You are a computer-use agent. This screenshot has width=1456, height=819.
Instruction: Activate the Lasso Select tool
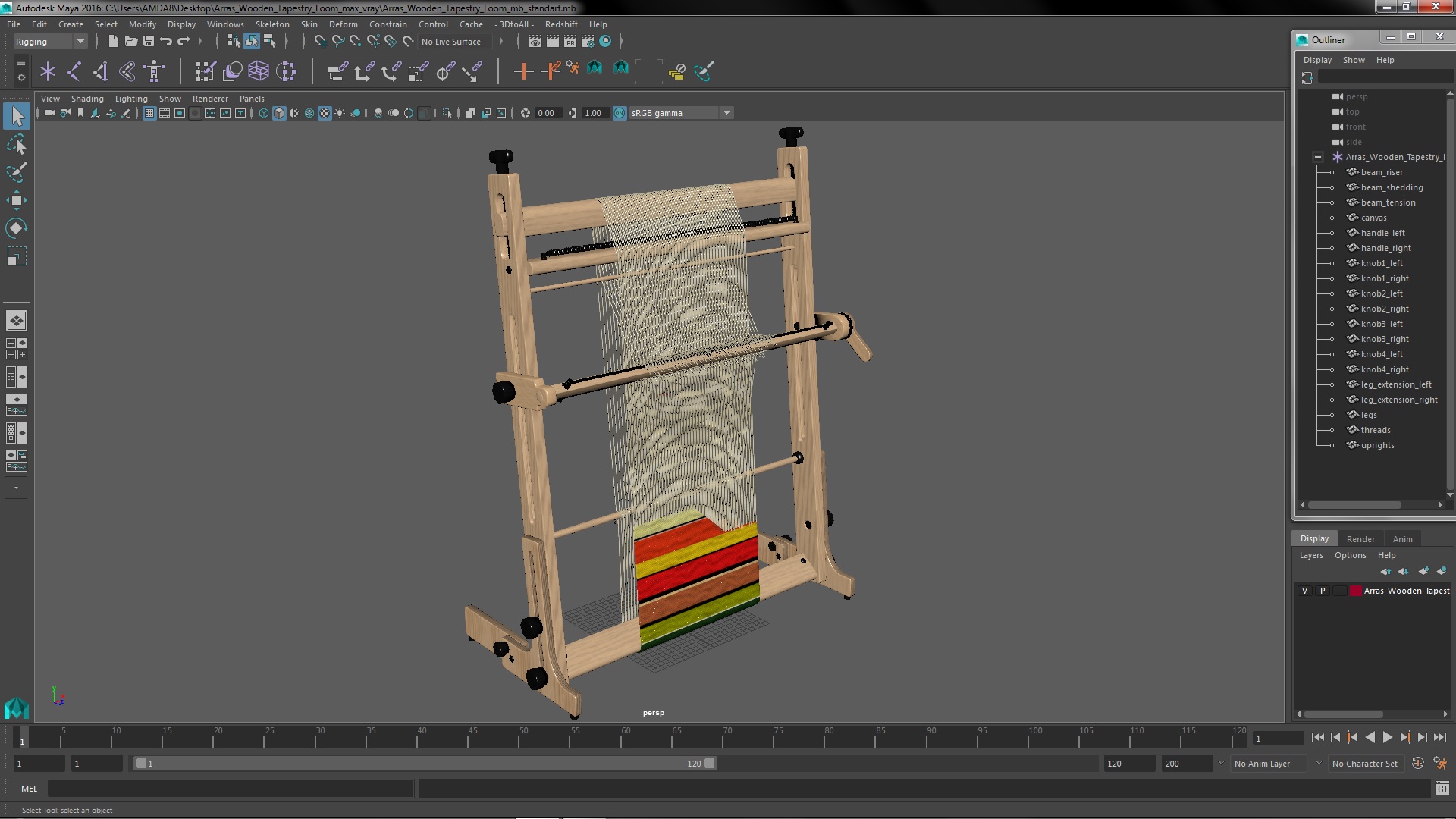(x=17, y=144)
